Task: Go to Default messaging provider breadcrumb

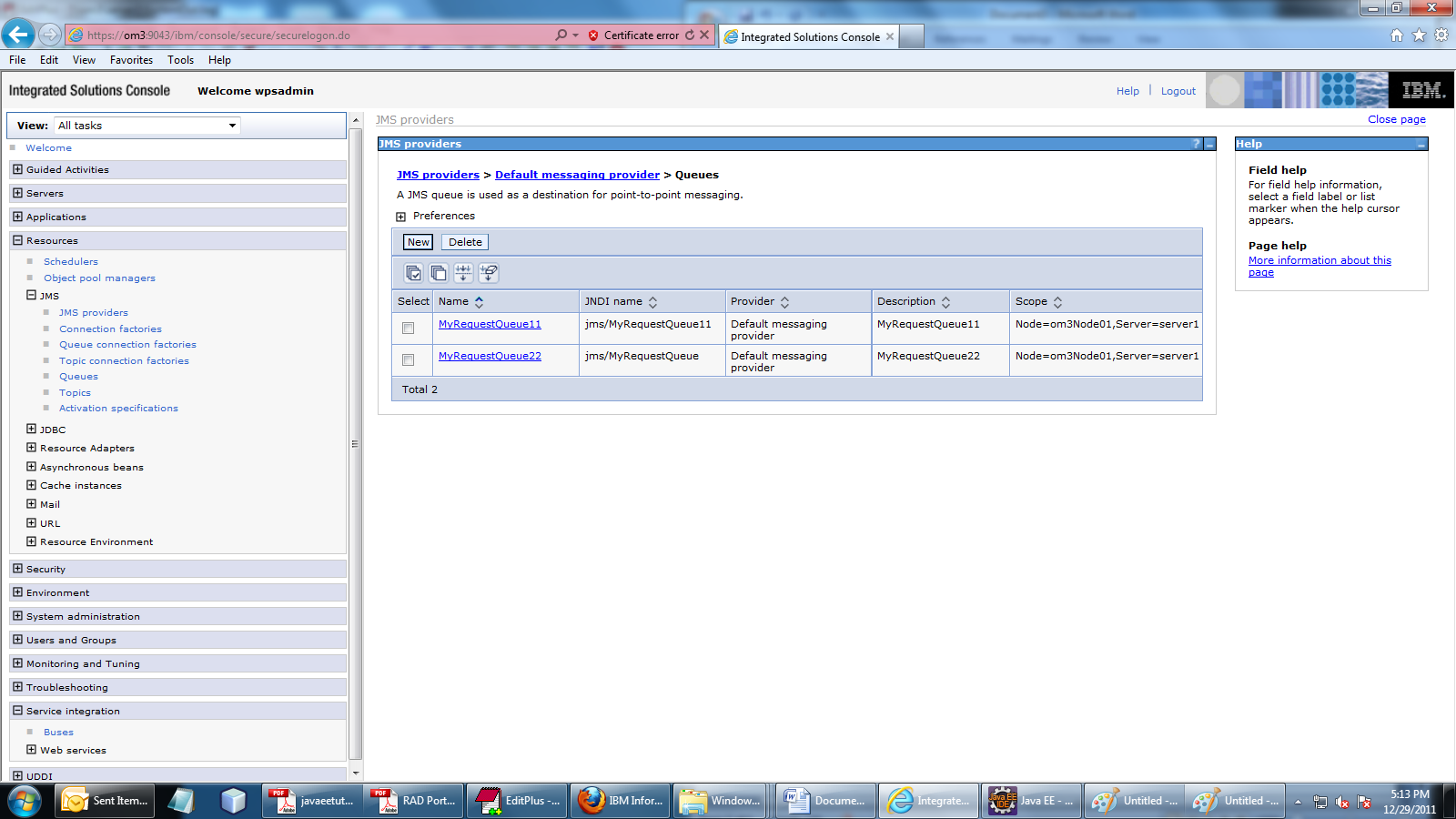Action: pos(577,175)
